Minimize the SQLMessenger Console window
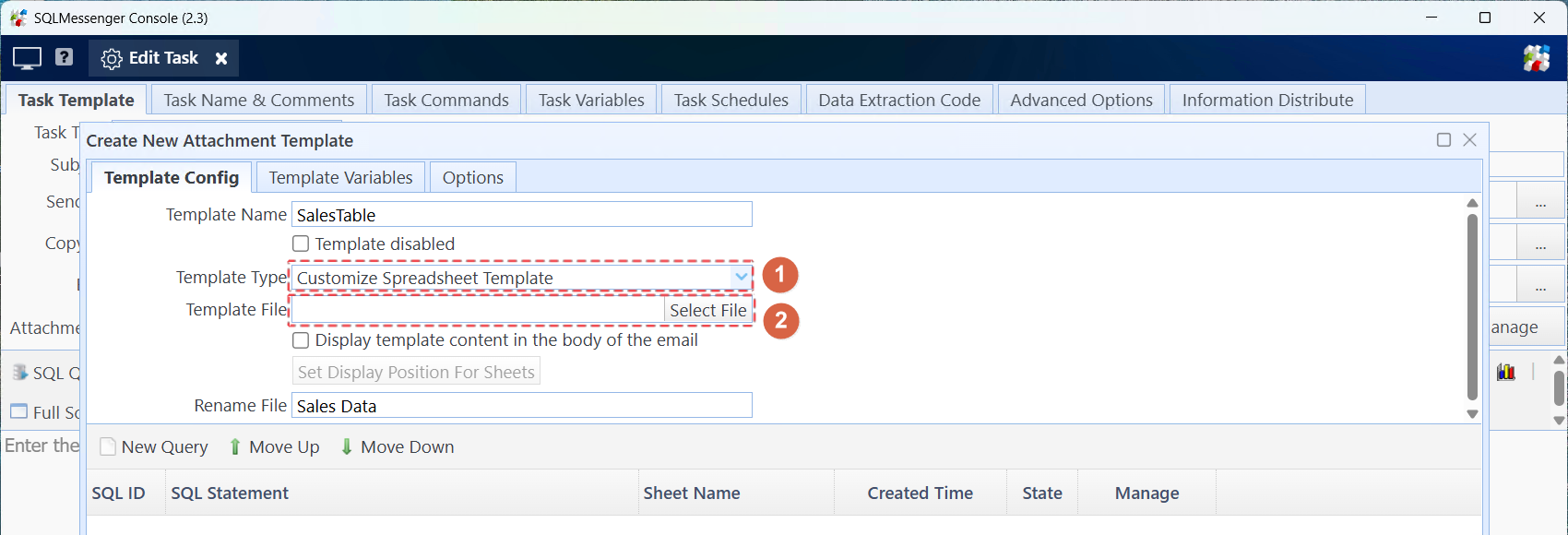This screenshot has width=1568, height=535. click(1431, 18)
